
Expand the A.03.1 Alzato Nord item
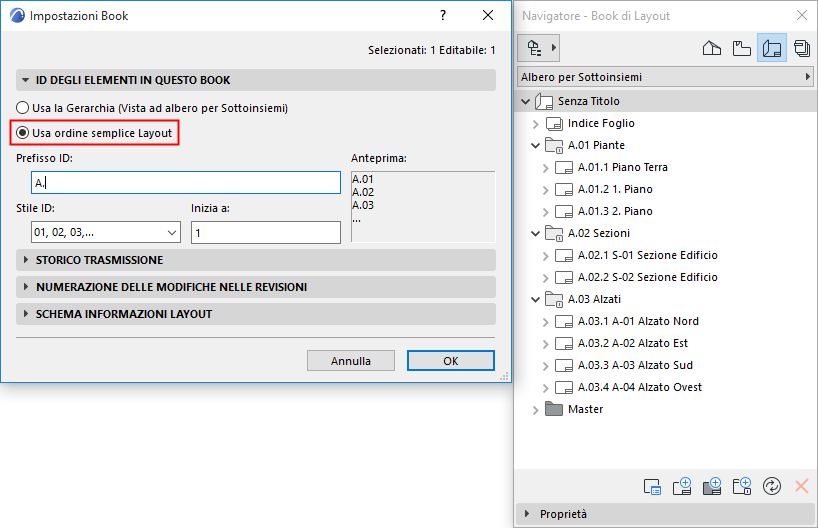[545, 322]
